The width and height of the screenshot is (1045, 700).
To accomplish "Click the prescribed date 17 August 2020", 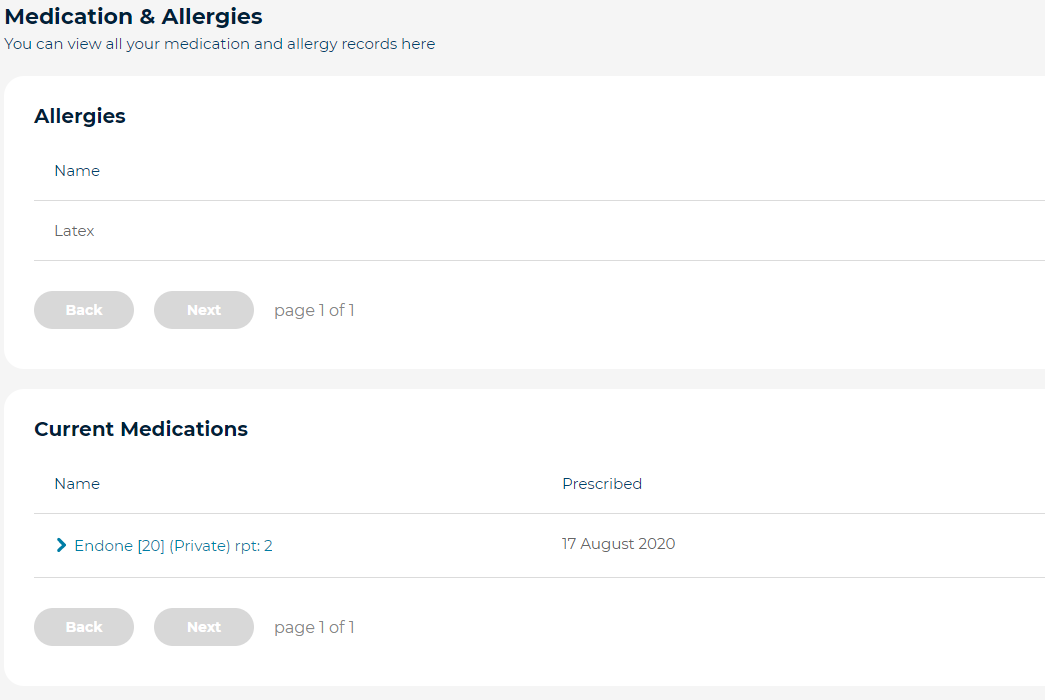I will tap(618, 544).
